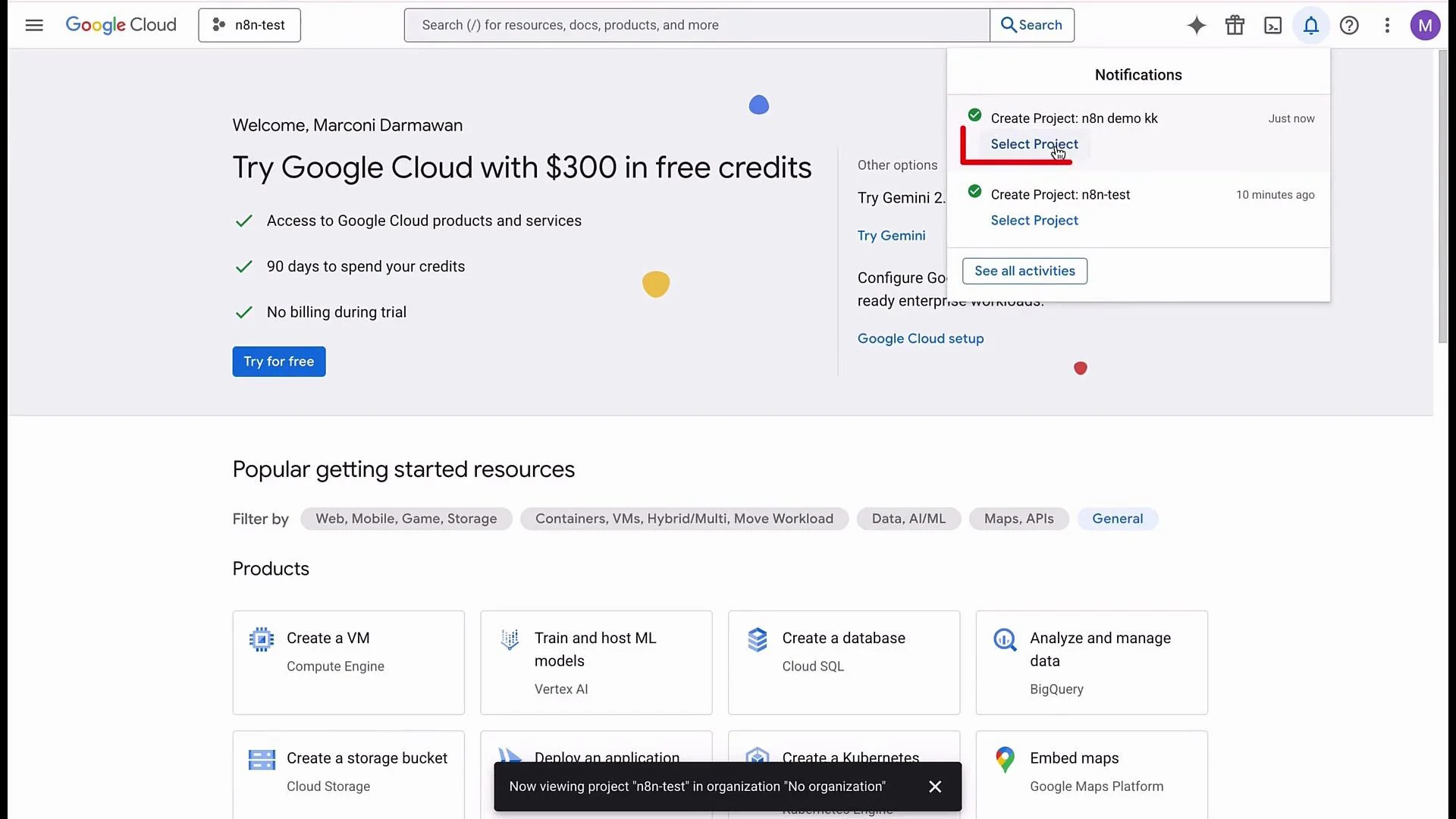
Task: Click the Compute Engine chip icon
Action: [x=262, y=639]
